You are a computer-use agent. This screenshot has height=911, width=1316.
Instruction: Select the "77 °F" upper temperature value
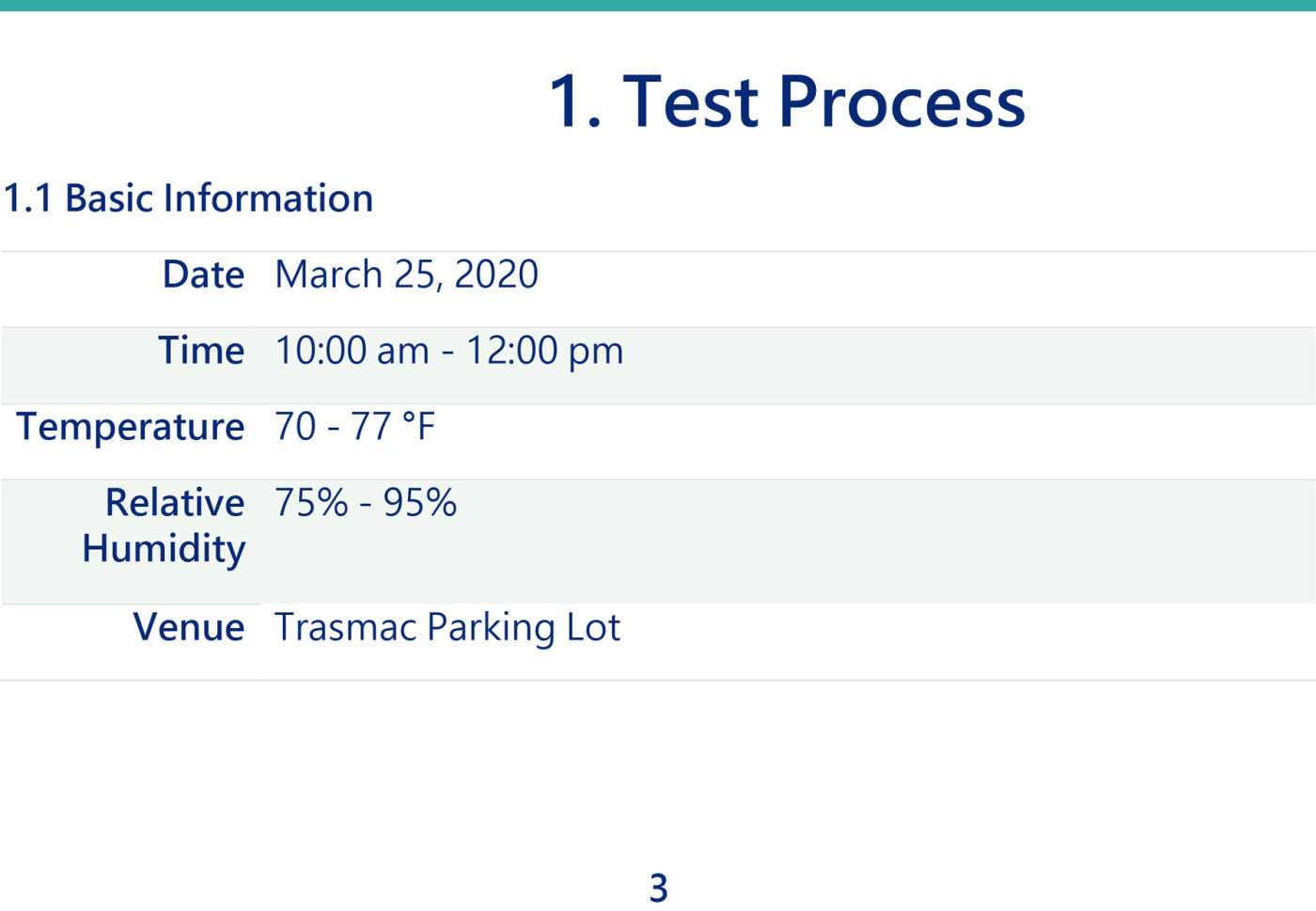[x=393, y=427]
